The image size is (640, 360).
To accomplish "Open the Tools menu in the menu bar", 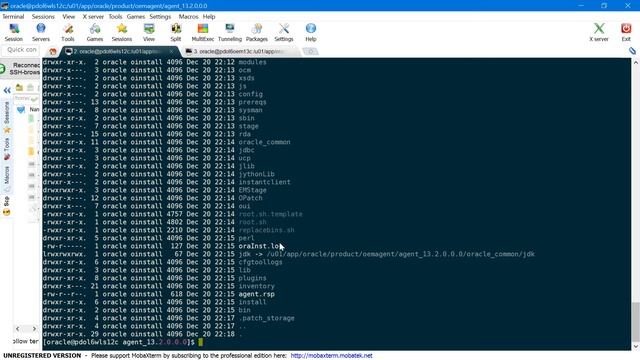I will (116, 16).
